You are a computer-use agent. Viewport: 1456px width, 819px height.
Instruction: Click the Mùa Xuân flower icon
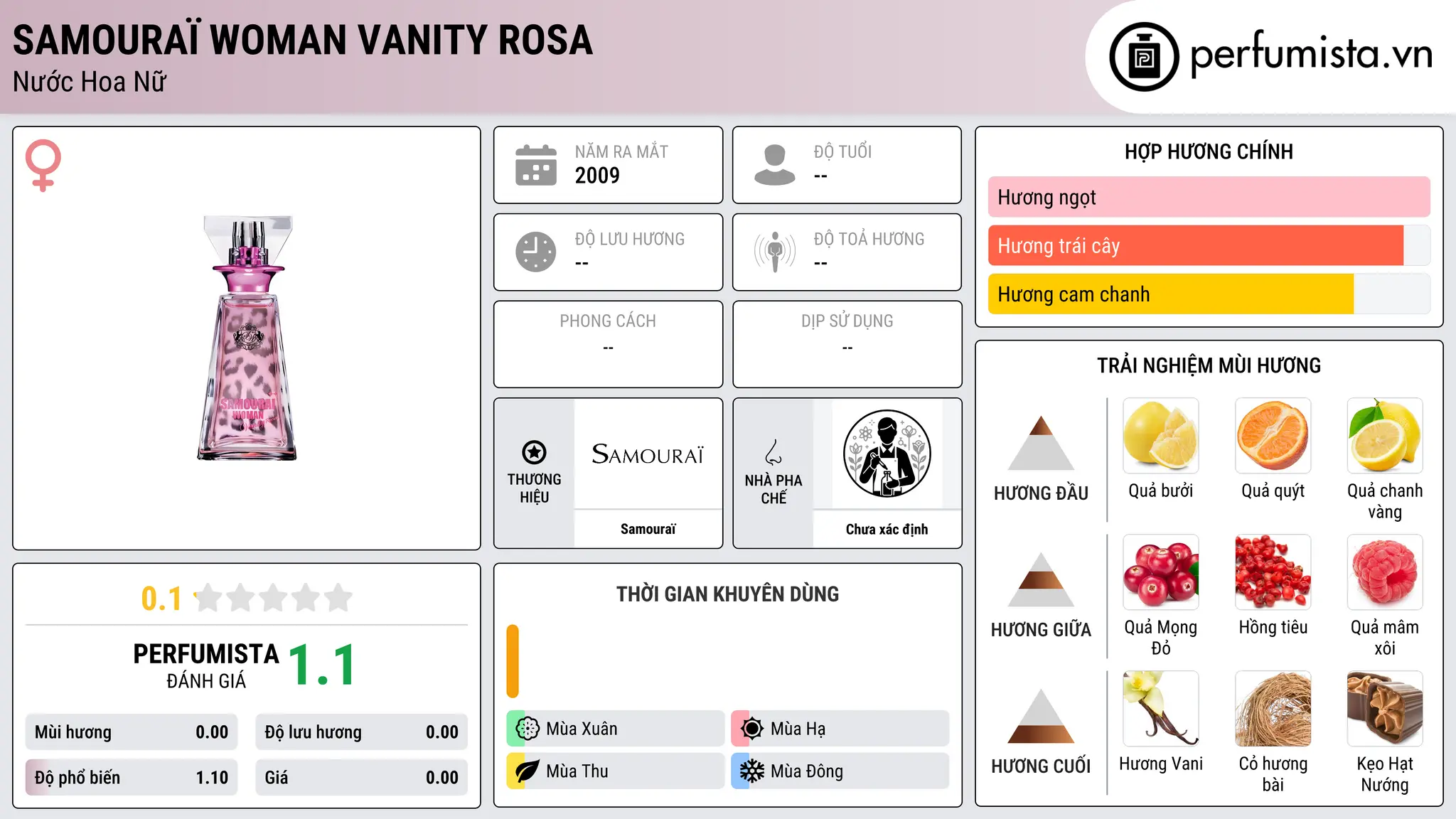point(528,729)
